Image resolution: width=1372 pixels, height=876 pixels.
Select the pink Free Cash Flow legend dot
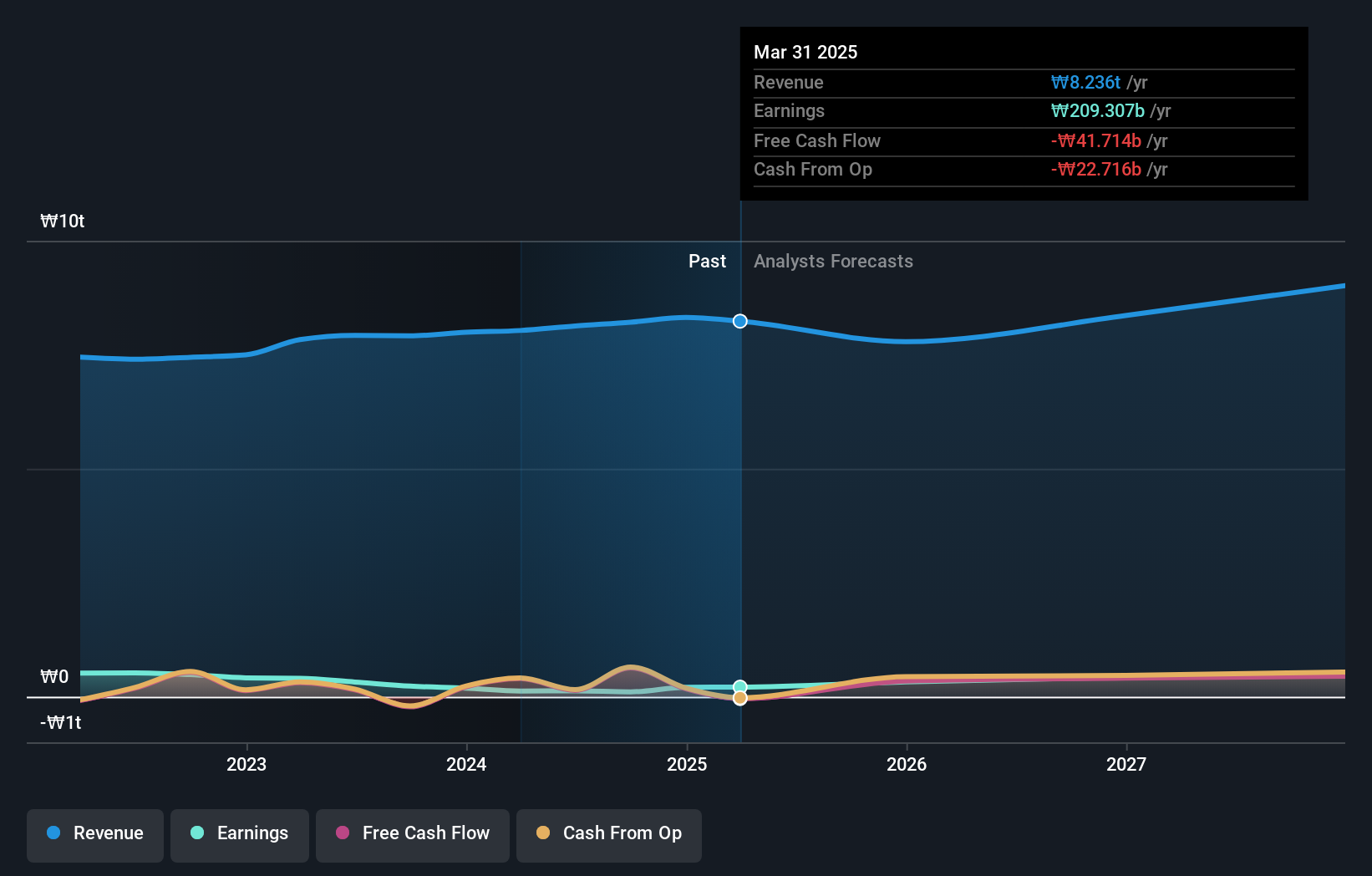pyautogui.click(x=343, y=833)
